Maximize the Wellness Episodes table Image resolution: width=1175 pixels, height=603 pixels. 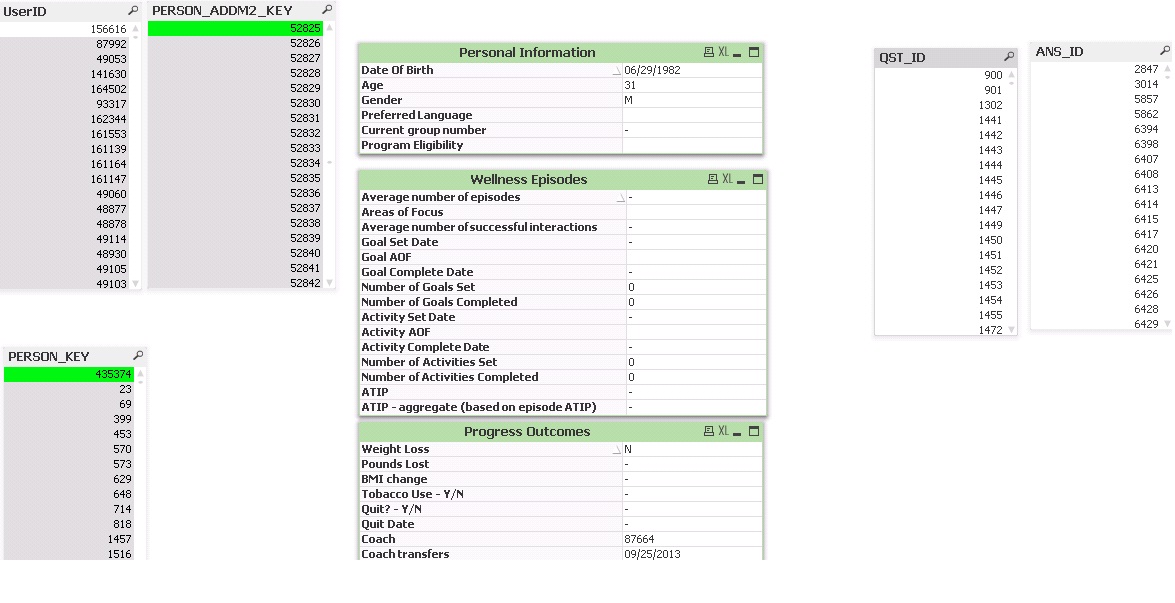pos(758,179)
